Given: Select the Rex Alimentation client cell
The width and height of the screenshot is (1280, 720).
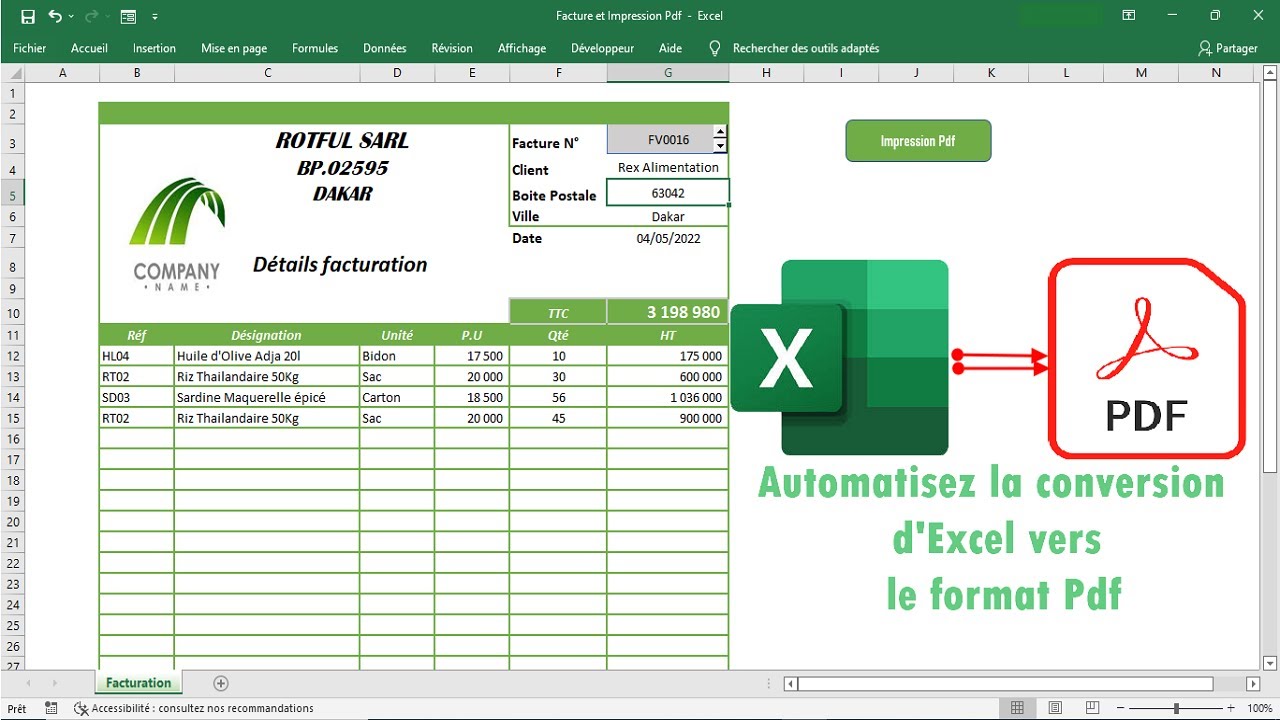Looking at the screenshot, I should pos(668,168).
